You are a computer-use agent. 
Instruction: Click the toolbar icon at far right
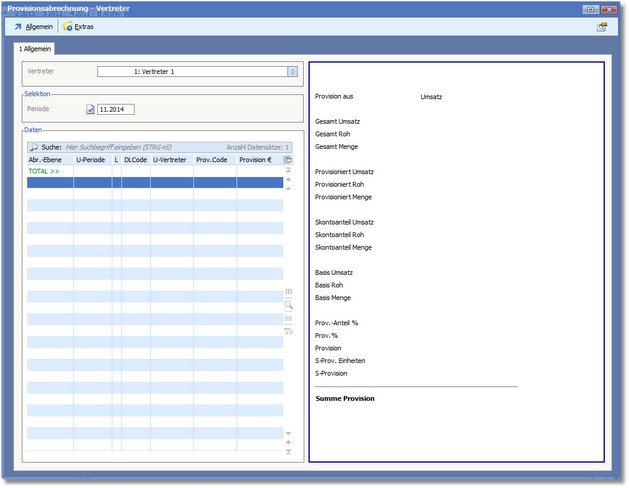click(602, 27)
